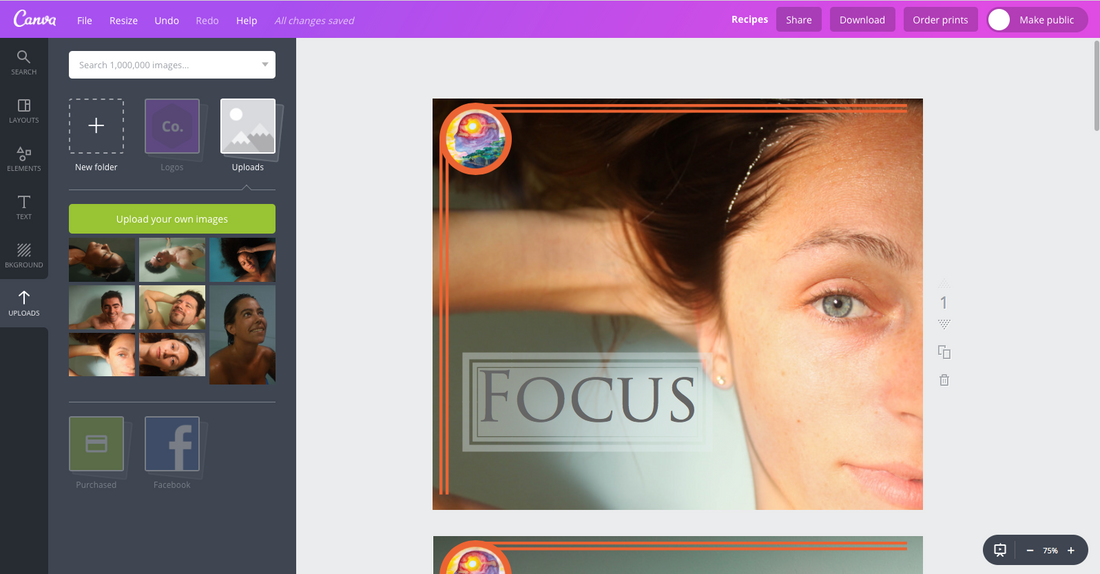
Task: Select the woman's face close-up thumbnail
Action: coord(102,354)
